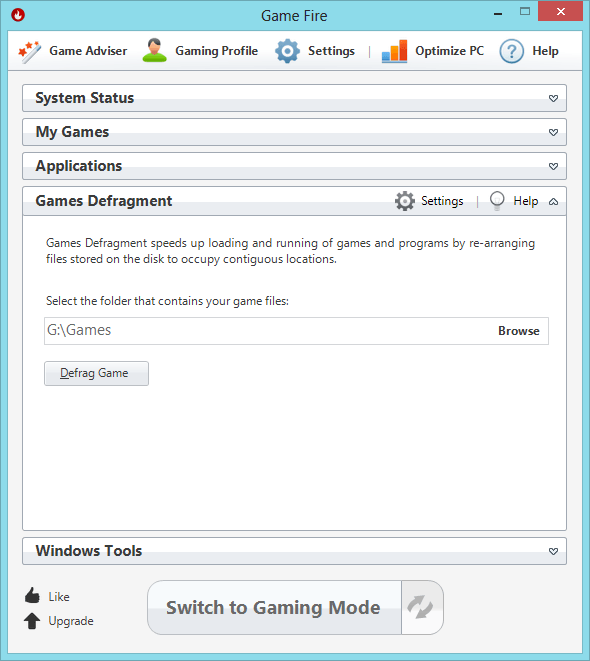Switch to Gaming Mode
The image size is (590, 661).
point(274,607)
